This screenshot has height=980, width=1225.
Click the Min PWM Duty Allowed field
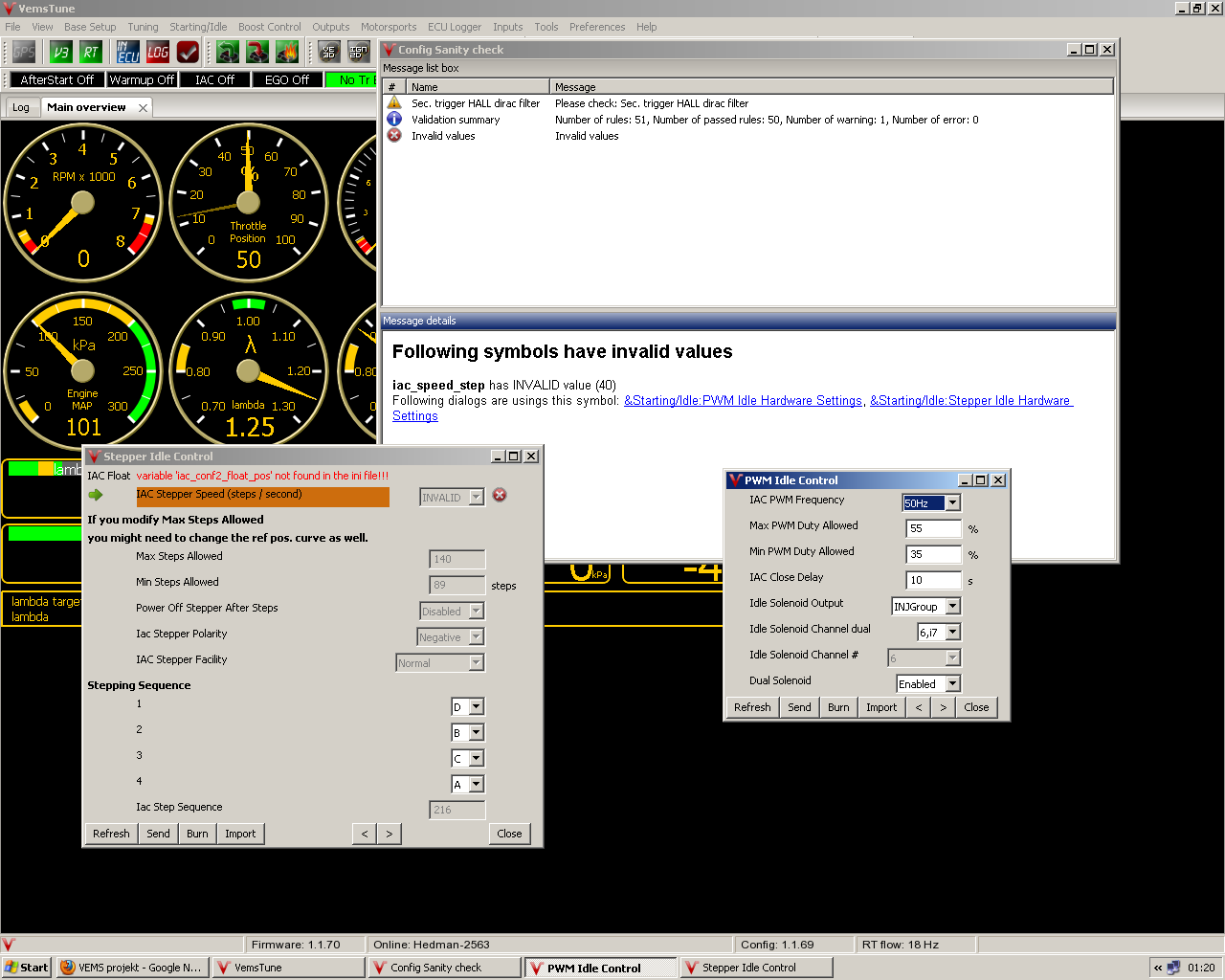[933, 554]
